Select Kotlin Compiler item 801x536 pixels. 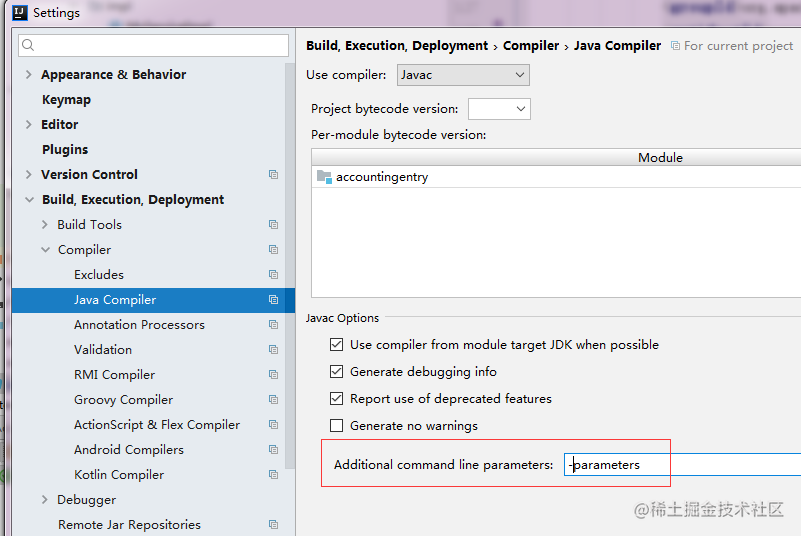[x=119, y=475]
